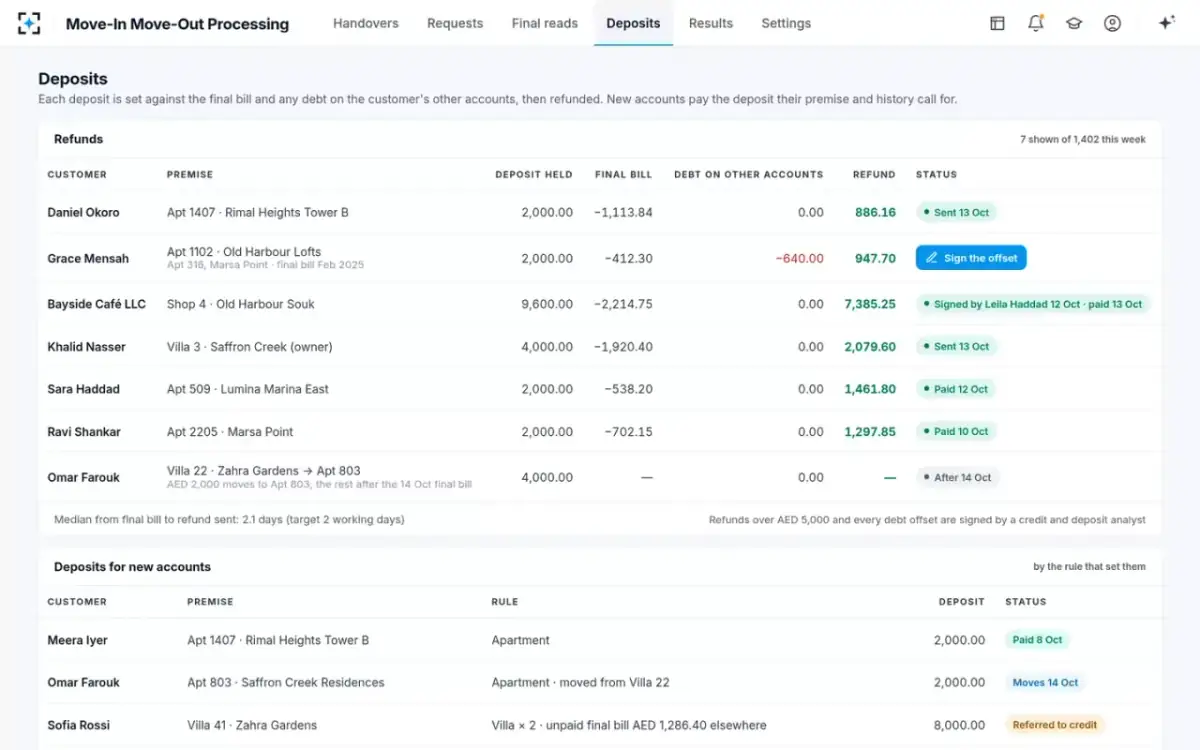Screen dimensions: 1200x750
Task: Open the Final reads tab
Action: 545,23
